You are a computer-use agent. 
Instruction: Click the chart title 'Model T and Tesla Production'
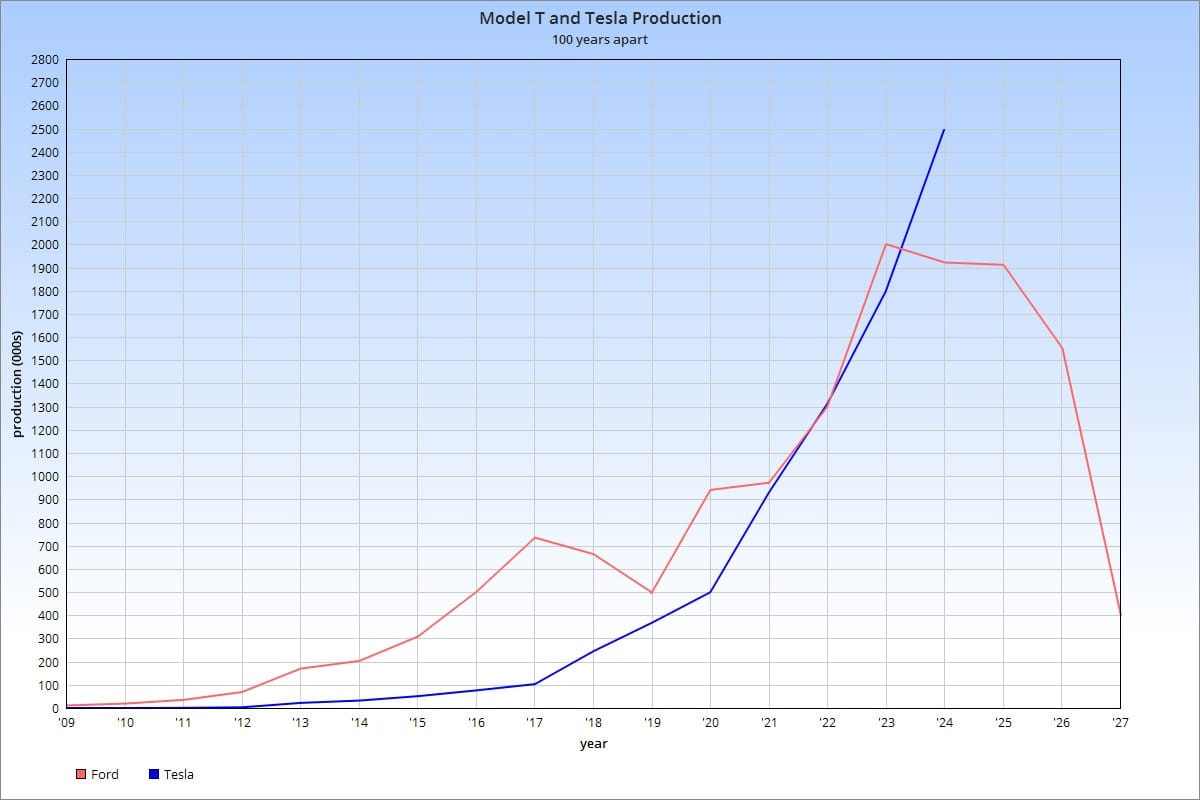(600, 18)
